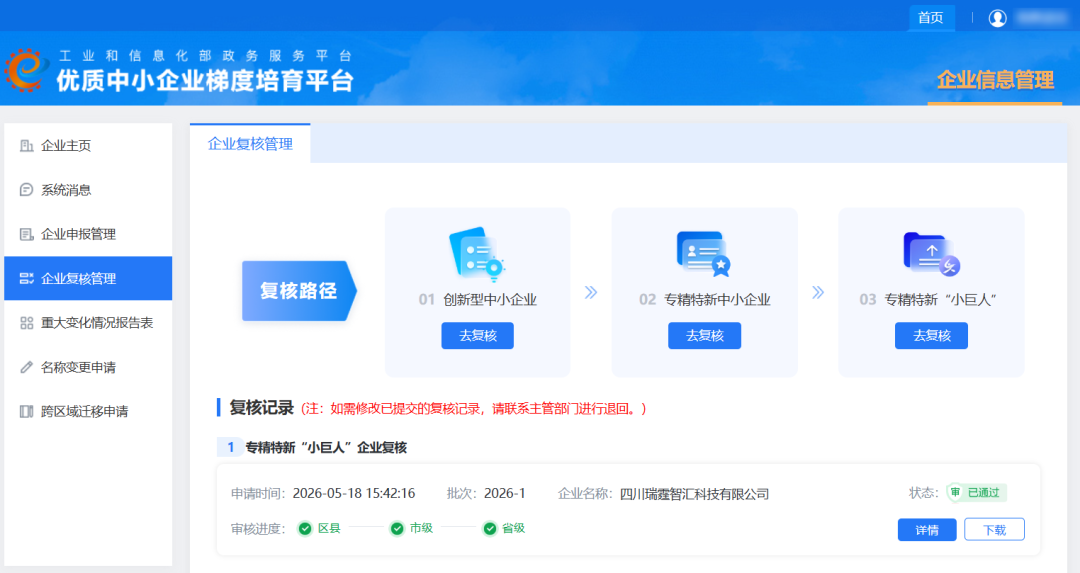Click the 企业复核管理 sidebar icon
This screenshot has height=573, width=1080.
(26, 278)
